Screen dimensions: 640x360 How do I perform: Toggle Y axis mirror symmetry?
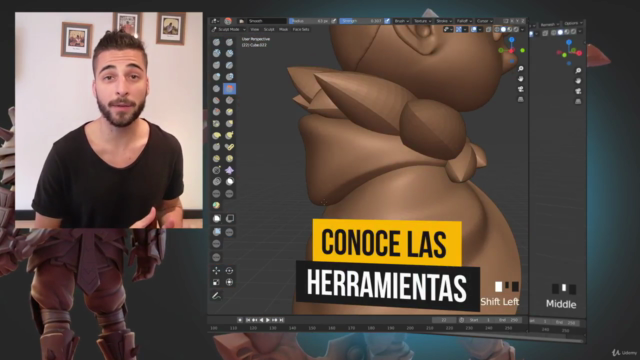tap(517, 21)
